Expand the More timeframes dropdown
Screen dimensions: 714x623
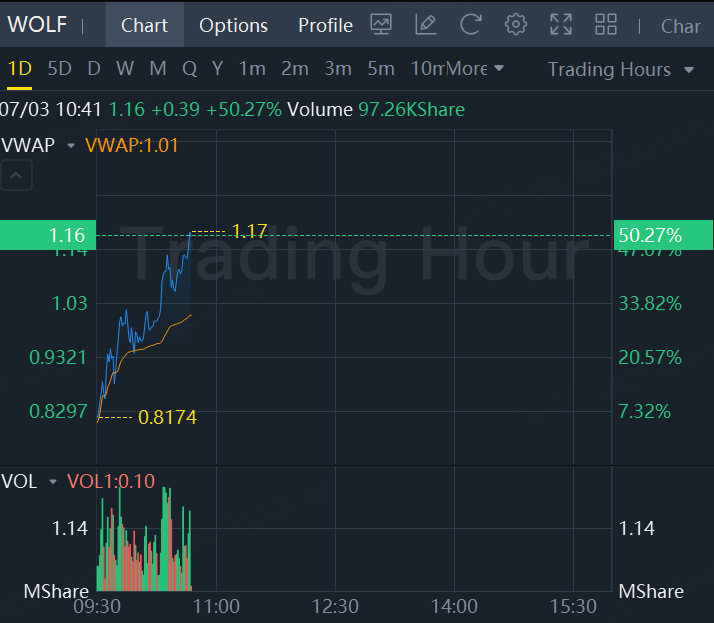click(475, 69)
